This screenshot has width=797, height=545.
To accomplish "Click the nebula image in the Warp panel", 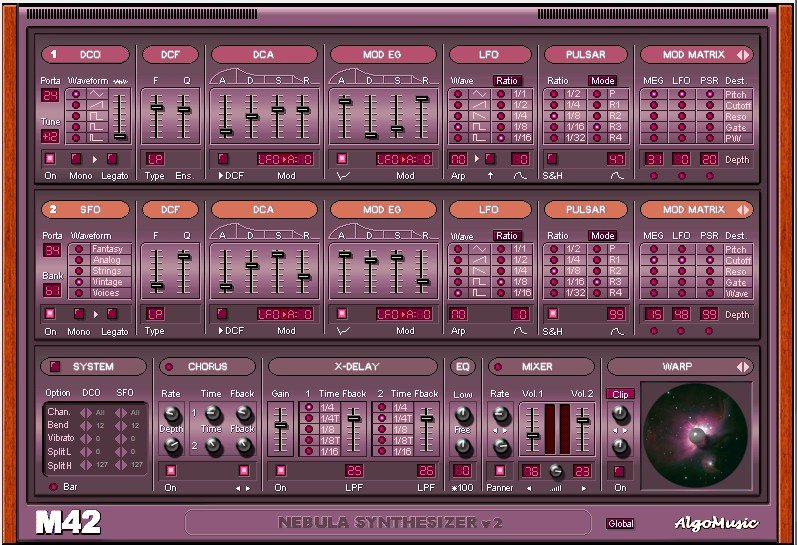I will 694,435.
